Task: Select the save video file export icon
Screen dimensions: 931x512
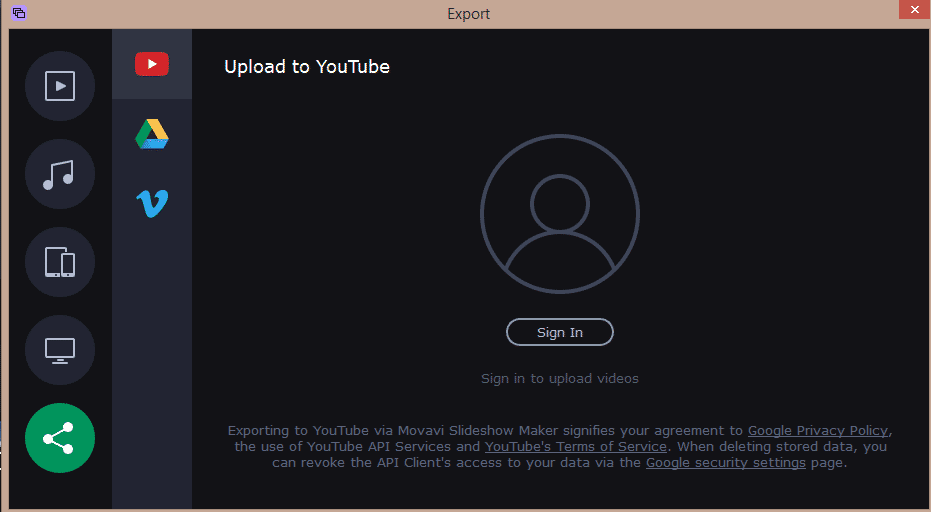Action: tap(60, 87)
